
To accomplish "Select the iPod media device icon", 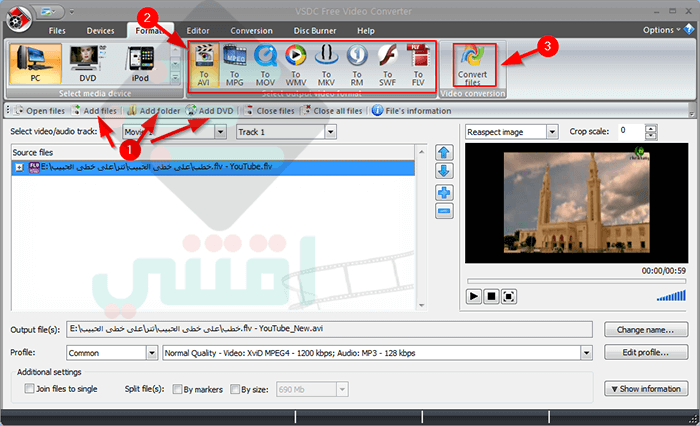I will pos(140,63).
